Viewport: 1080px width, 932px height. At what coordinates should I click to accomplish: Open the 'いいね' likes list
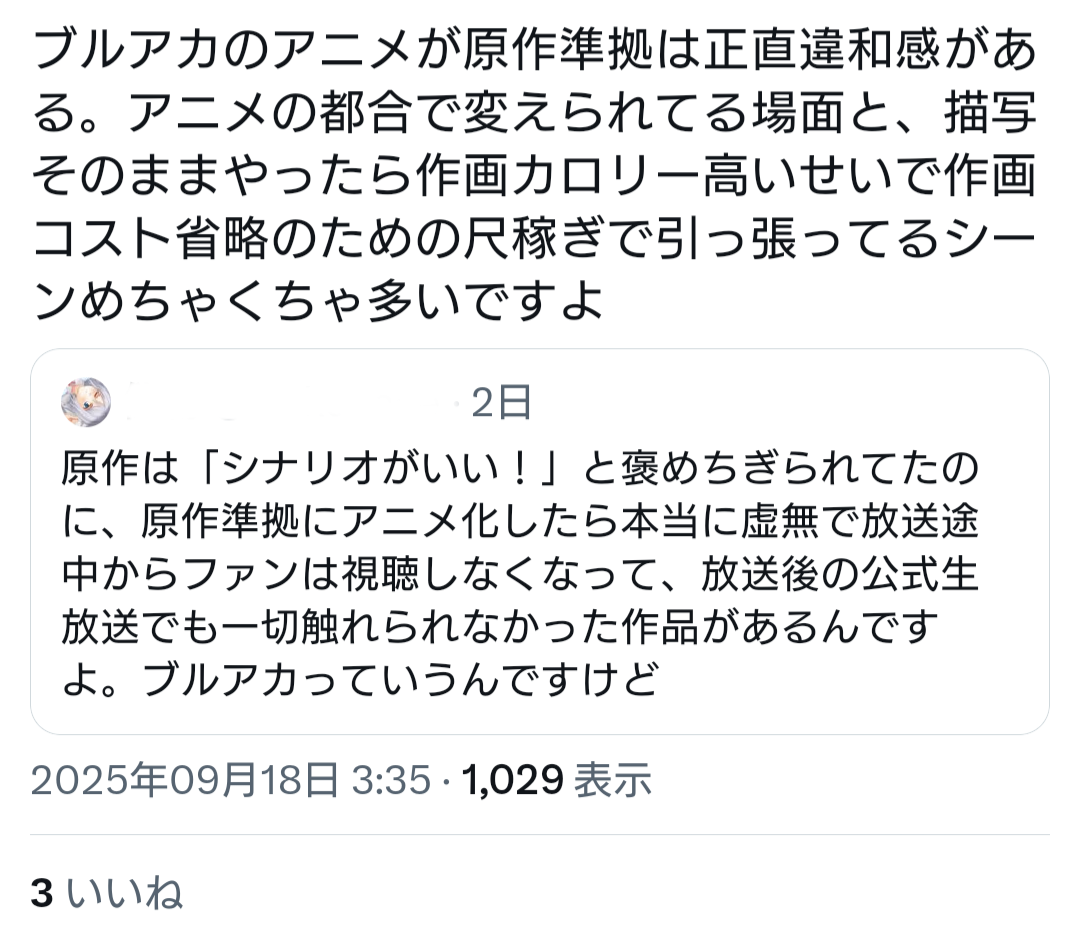pos(125,893)
